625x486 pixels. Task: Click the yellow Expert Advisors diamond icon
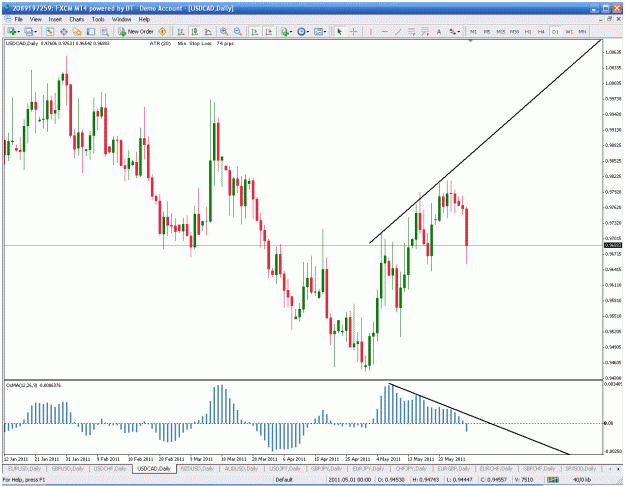[x=162, y=31]
